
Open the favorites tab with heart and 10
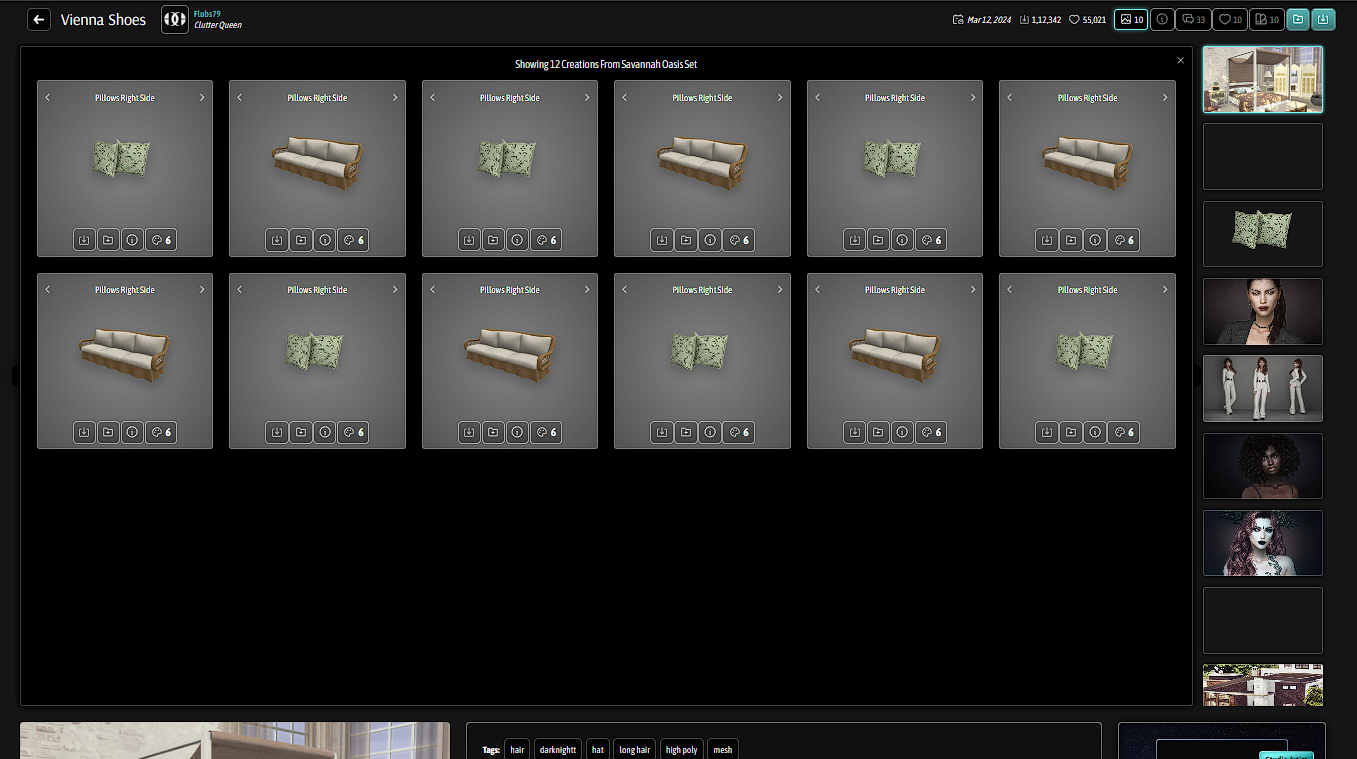click(1230, 19)
